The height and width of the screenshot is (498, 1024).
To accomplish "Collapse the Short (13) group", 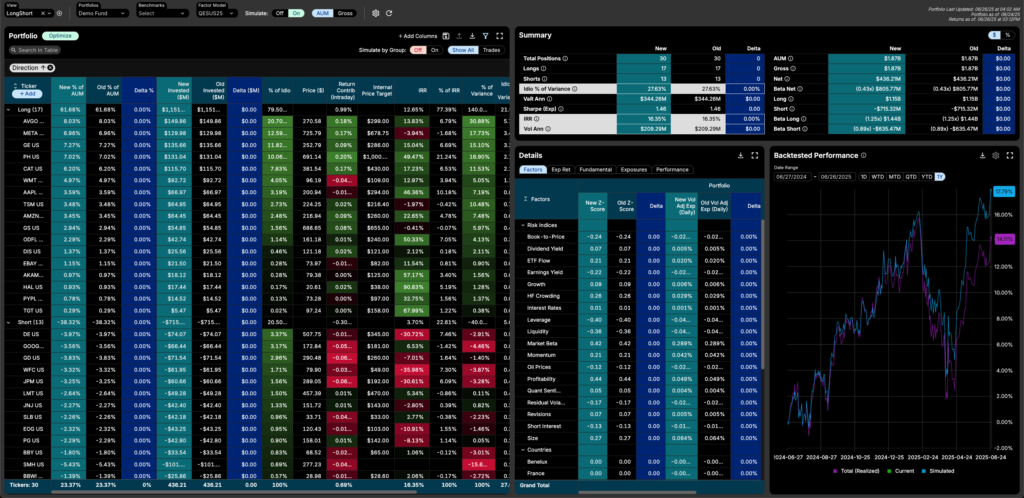I will (x=9, y=322).
